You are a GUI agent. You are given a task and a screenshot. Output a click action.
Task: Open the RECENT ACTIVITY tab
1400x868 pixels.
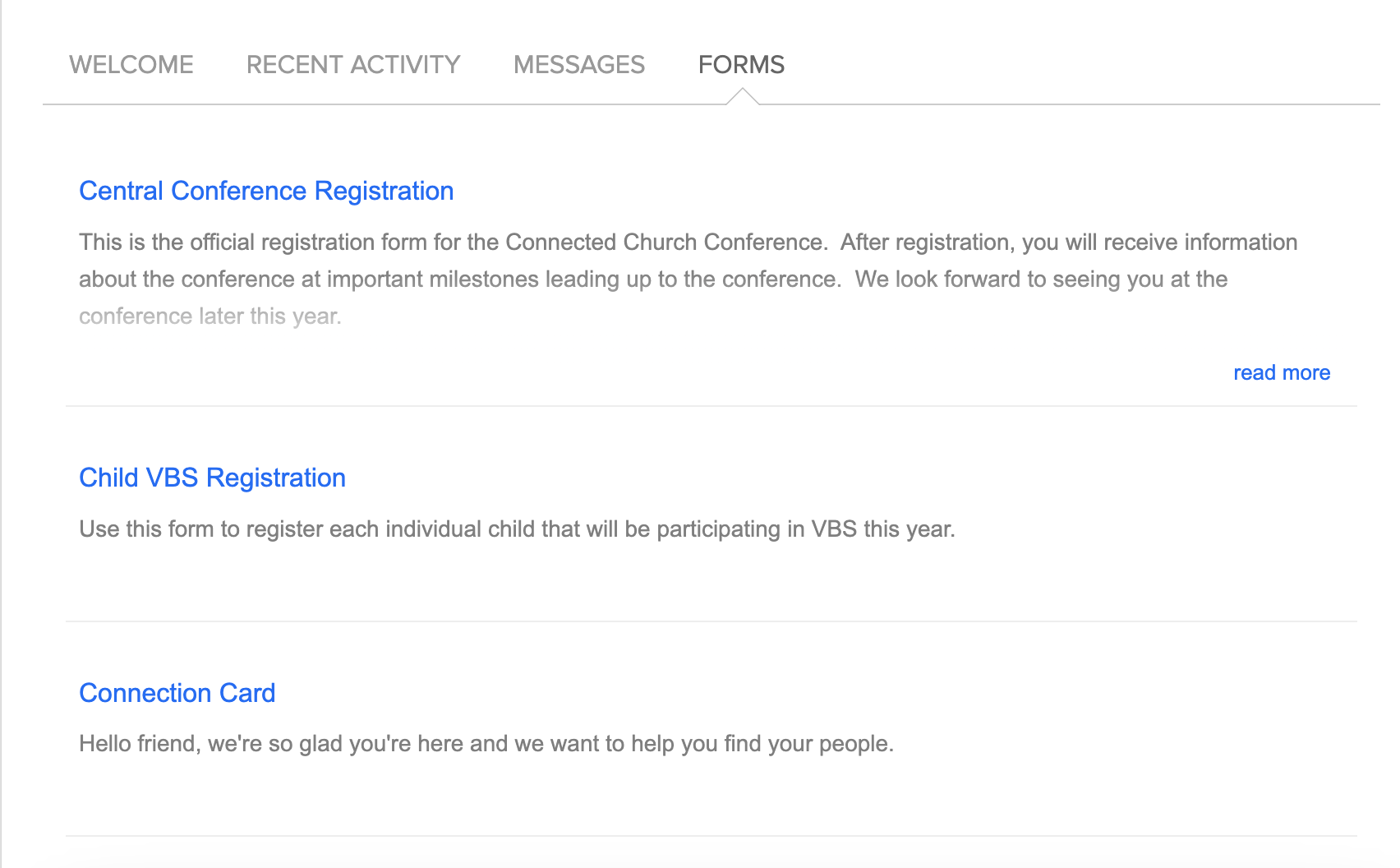(353, 64)
